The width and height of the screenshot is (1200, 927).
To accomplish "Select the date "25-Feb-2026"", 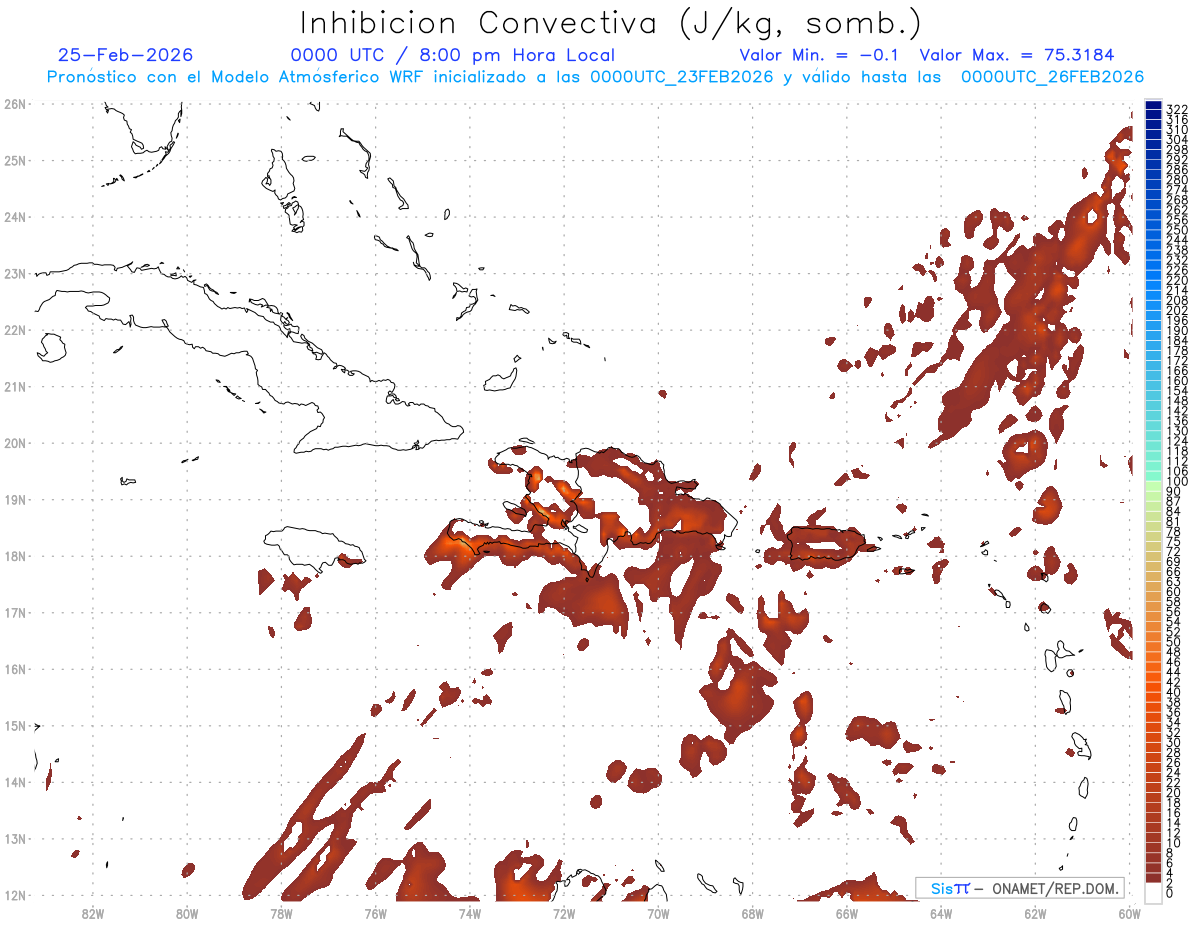I will click(x=125, y=55).
